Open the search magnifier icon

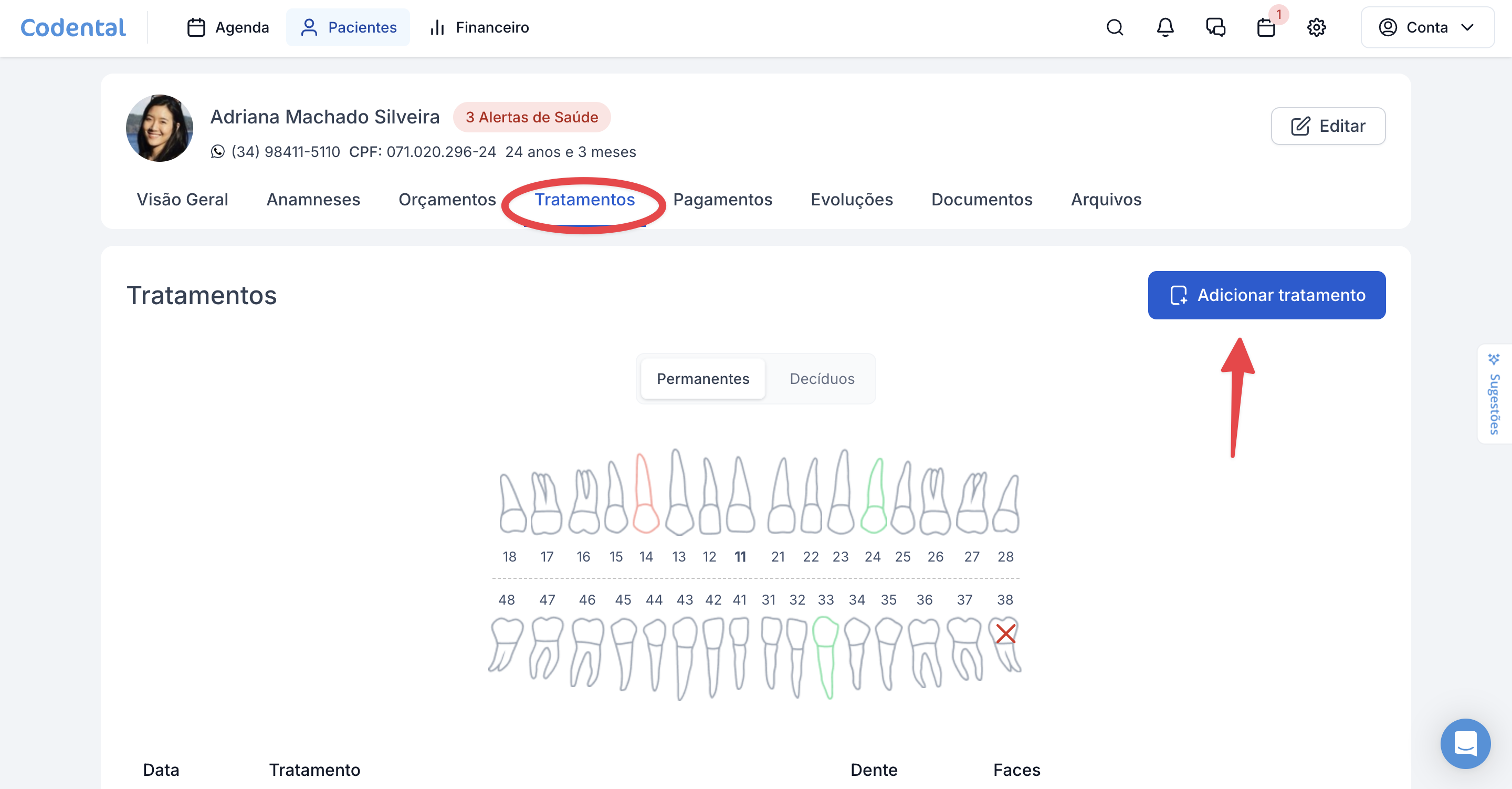click(x=1114, y=28)
